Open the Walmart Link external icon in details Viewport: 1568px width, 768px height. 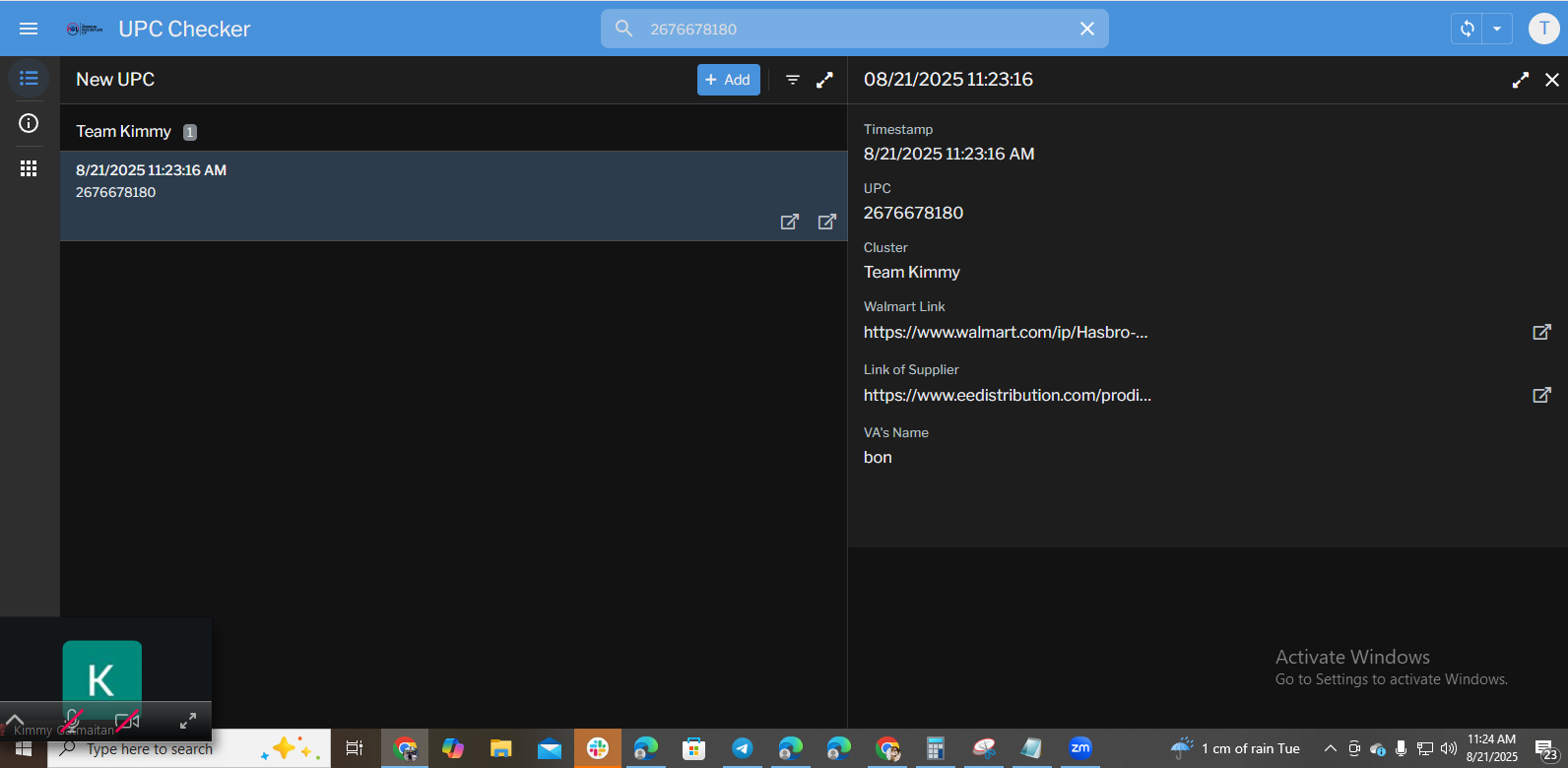[x=1541, y=333]
